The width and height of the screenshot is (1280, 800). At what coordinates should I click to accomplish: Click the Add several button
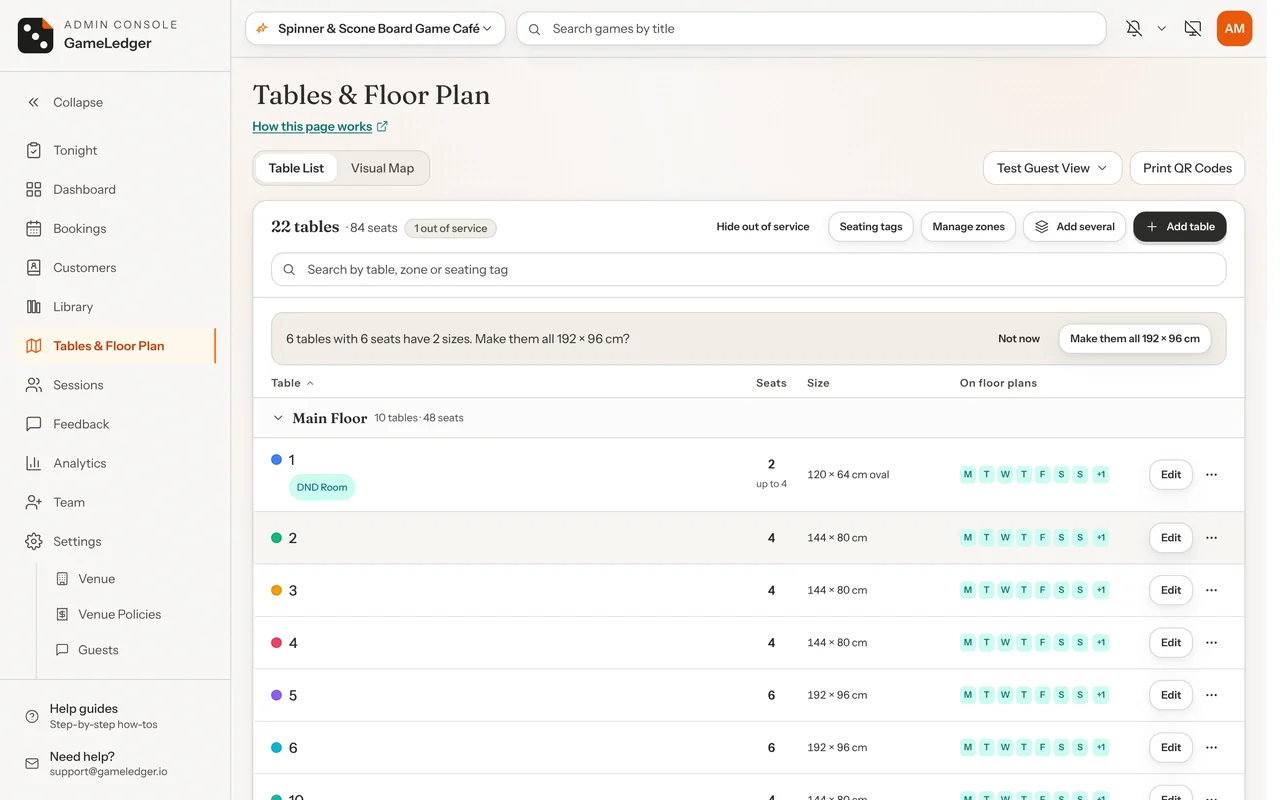click(1075, 227)
